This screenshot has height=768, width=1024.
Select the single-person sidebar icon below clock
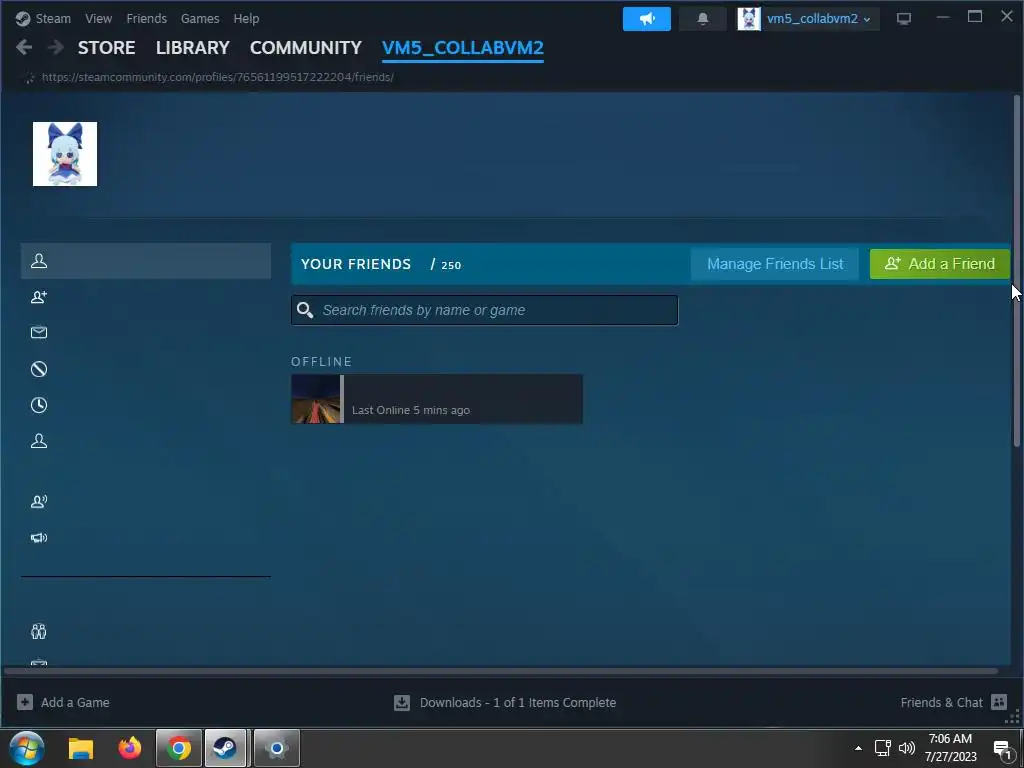point(39,441)
